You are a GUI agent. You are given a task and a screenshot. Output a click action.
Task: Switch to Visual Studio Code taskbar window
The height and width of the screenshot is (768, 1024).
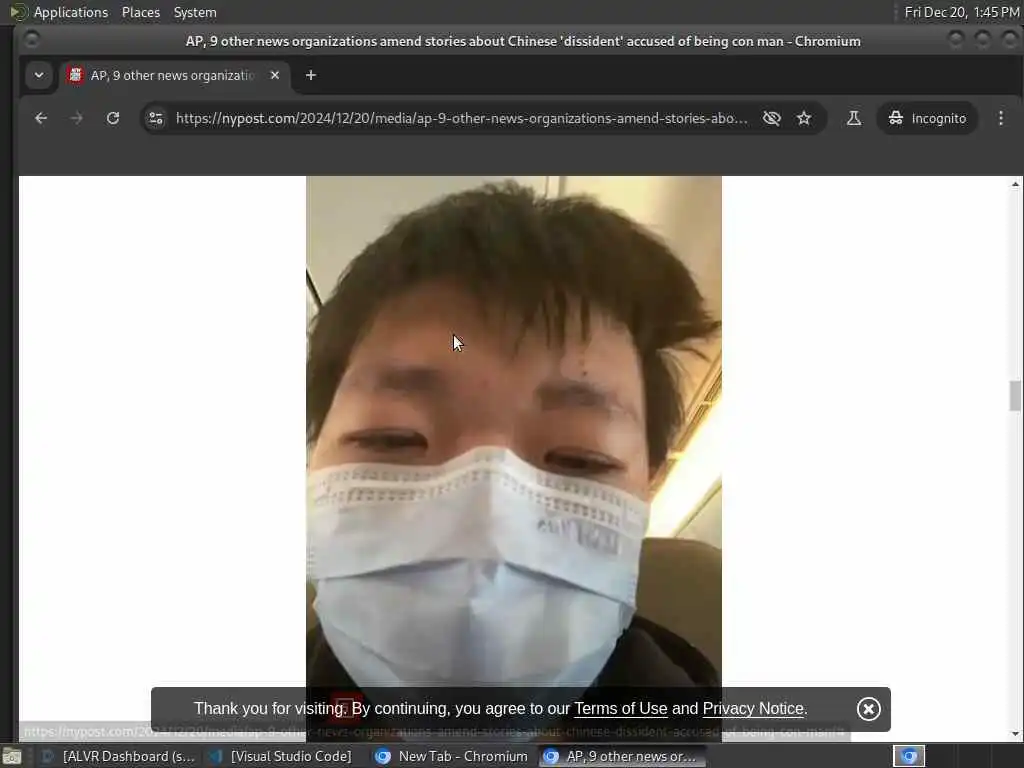[x=280, y=756]
